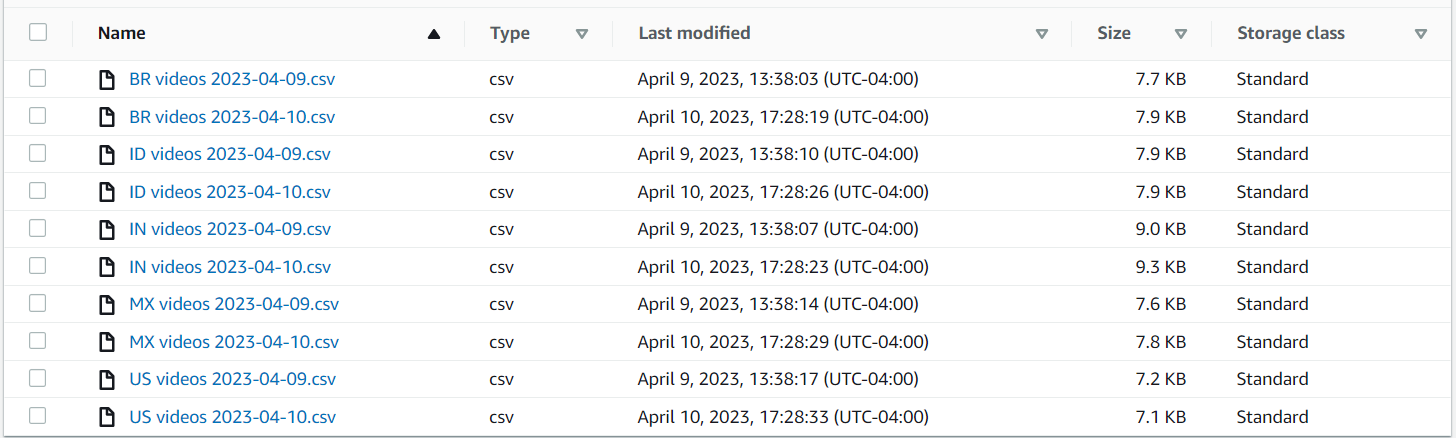
Task: Select checkbox for IN videos 2023-04-10.csv
Action: click(x=38, y=266)
